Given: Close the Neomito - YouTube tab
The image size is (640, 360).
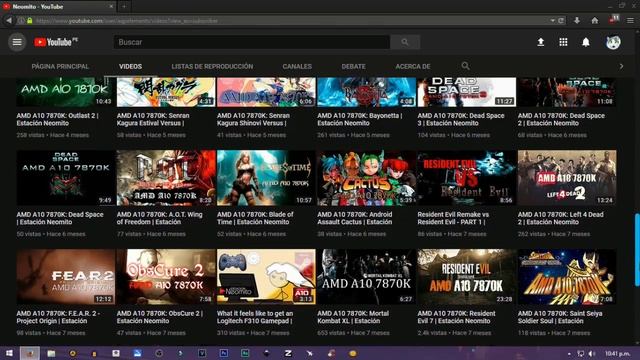Looking at the screenshot, I should pyautogui.click(x=111, y=7).
